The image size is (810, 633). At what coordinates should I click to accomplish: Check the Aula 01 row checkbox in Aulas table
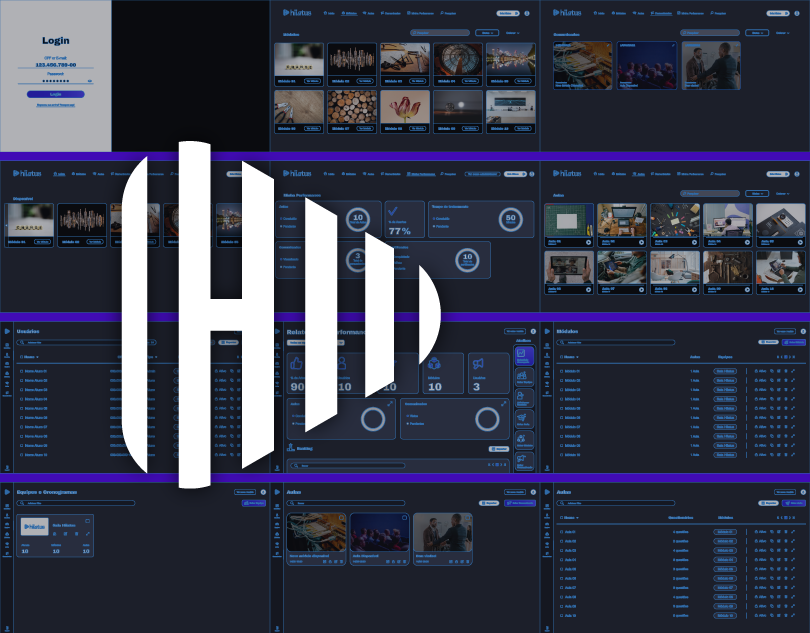pyautogui.click(x=562, y=532)
